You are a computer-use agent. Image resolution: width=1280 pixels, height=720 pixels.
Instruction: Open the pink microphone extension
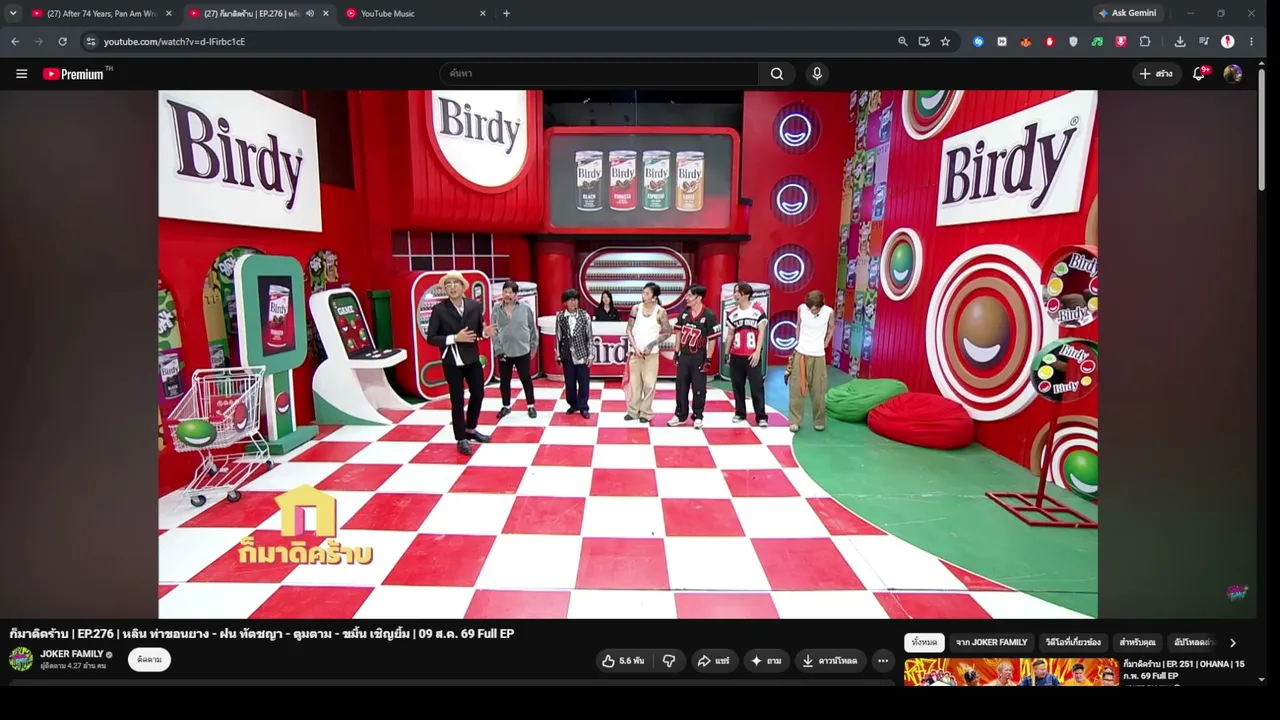[x=1121, y=42]
